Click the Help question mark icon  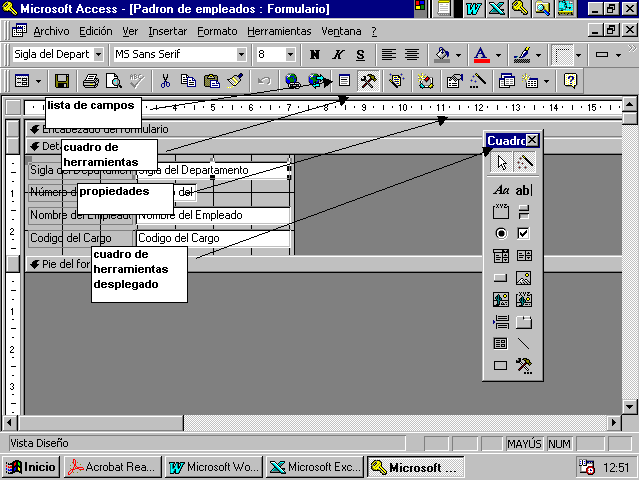(570, 81)
